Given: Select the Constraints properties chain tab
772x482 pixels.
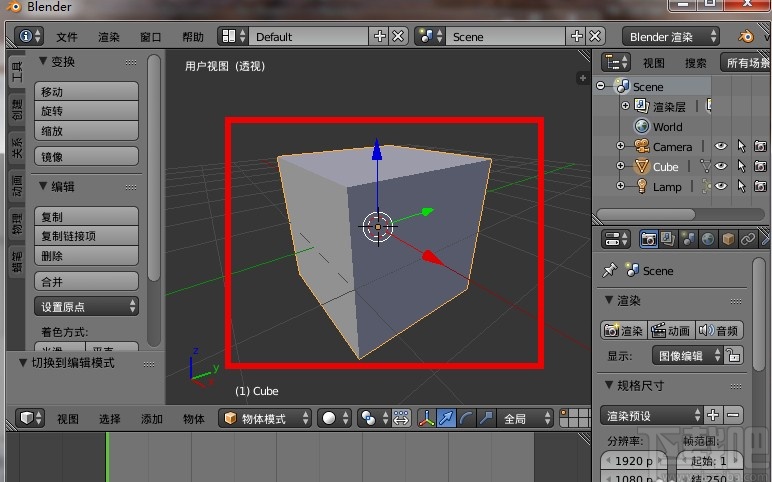Looking at the screenshot, I should point(748,239).
